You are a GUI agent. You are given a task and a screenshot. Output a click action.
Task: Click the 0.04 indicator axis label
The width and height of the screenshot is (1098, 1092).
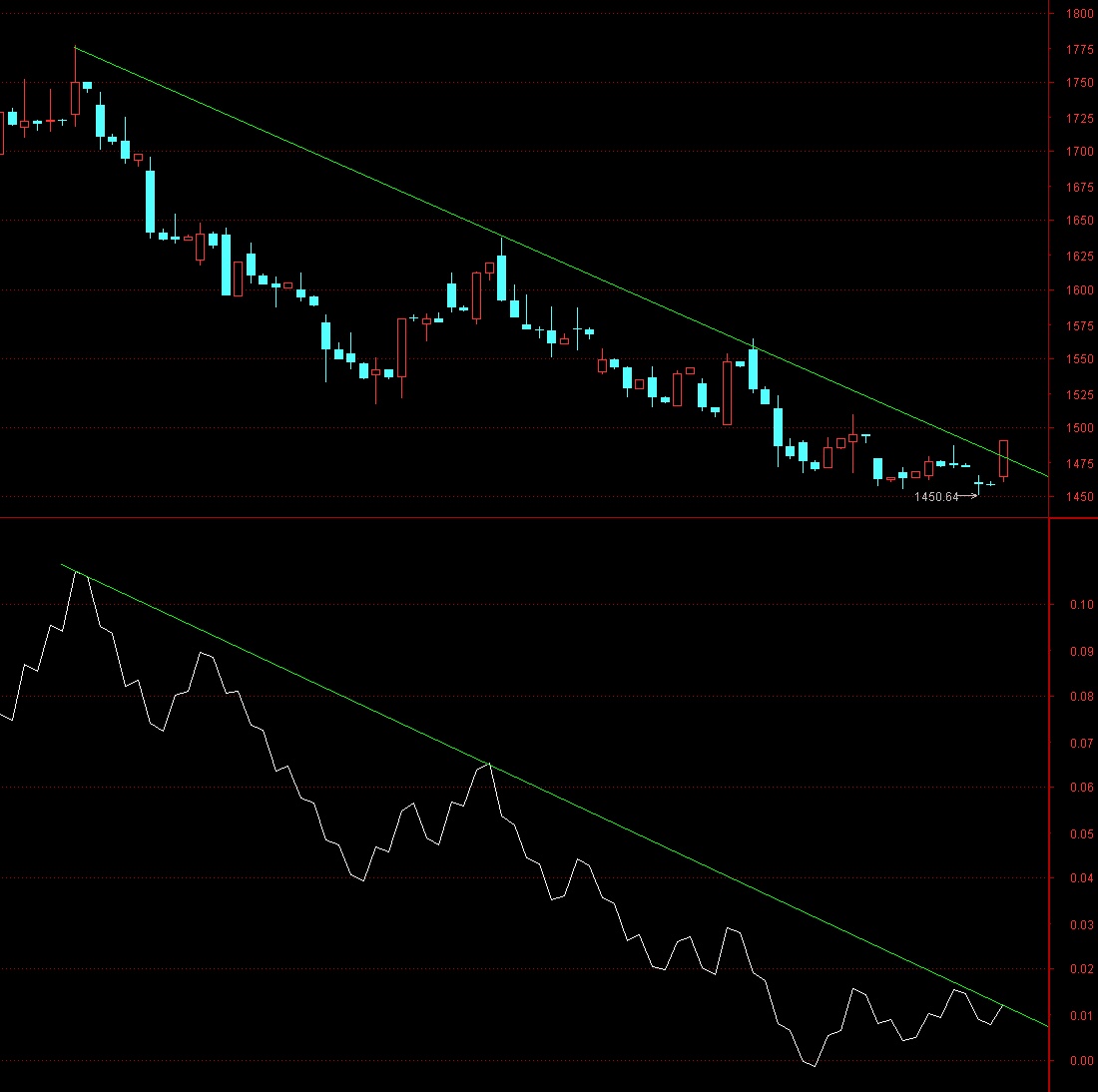click(x=1081, y=878)
